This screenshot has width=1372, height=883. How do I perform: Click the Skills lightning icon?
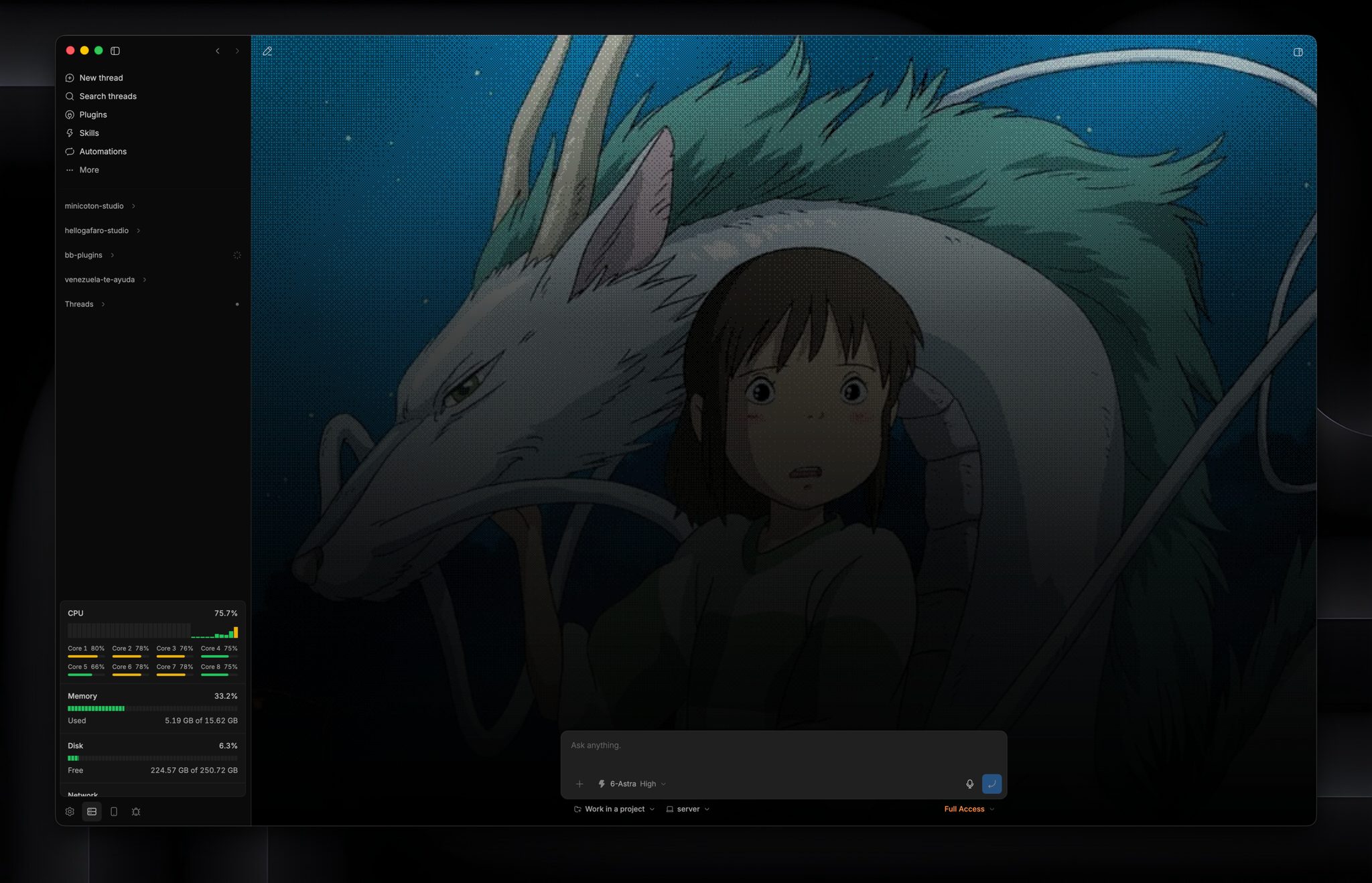pos(70,133)
